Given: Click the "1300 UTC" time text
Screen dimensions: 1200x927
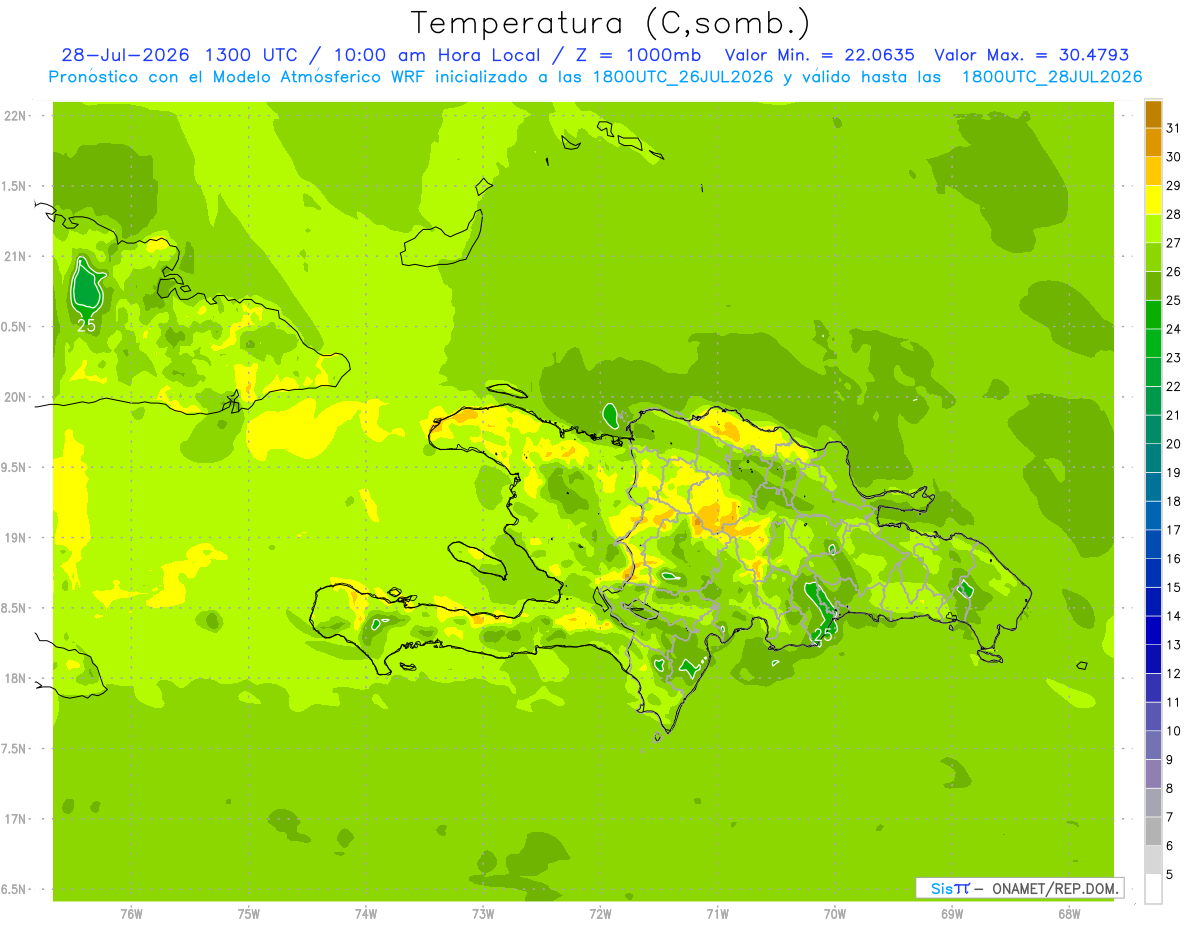Looking at the screenshot, I should point(251,55).
